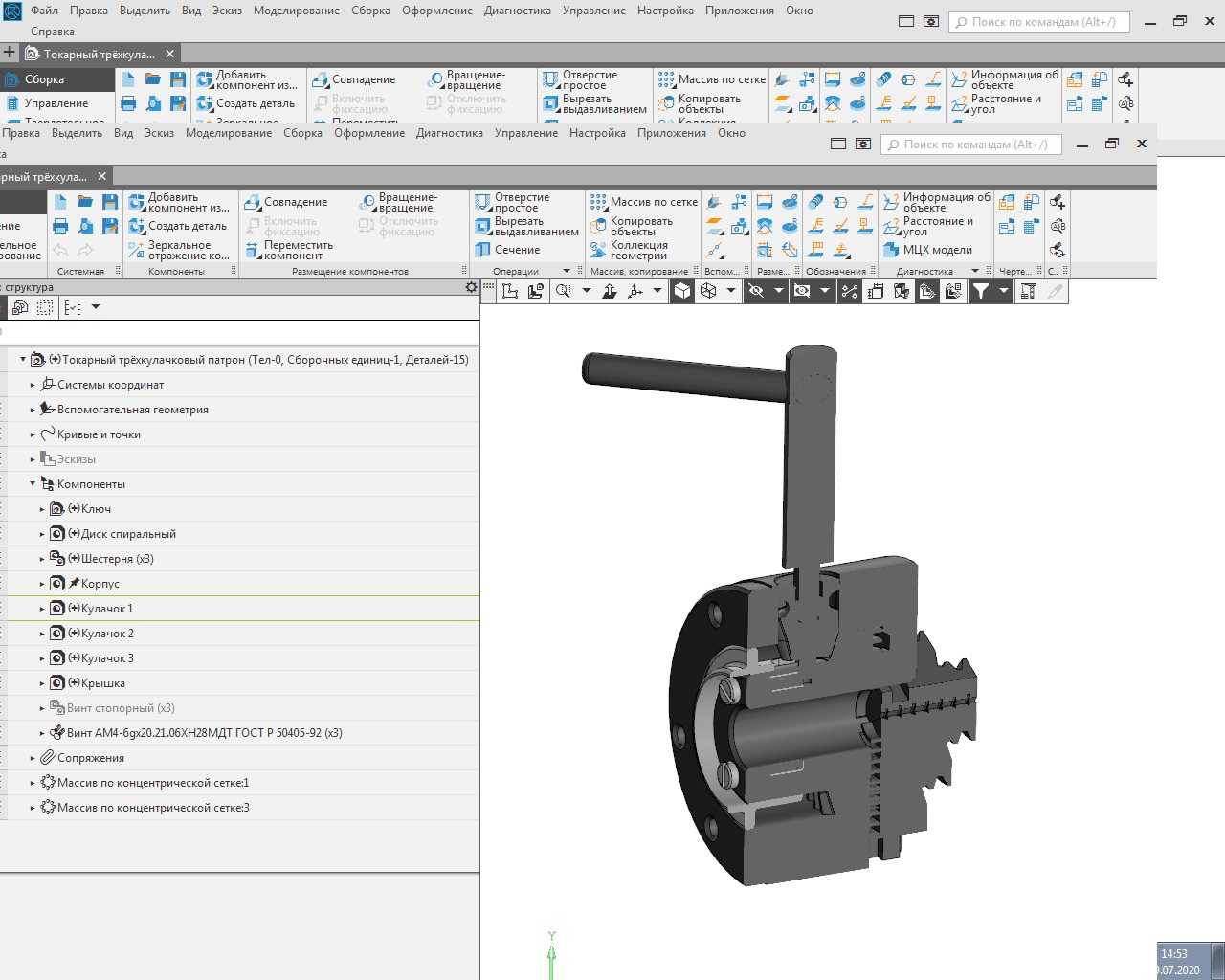Click Создать деталь in front window
This screenshot has width=1225, height=980.
pyautogui.click(x=178, y=226)
